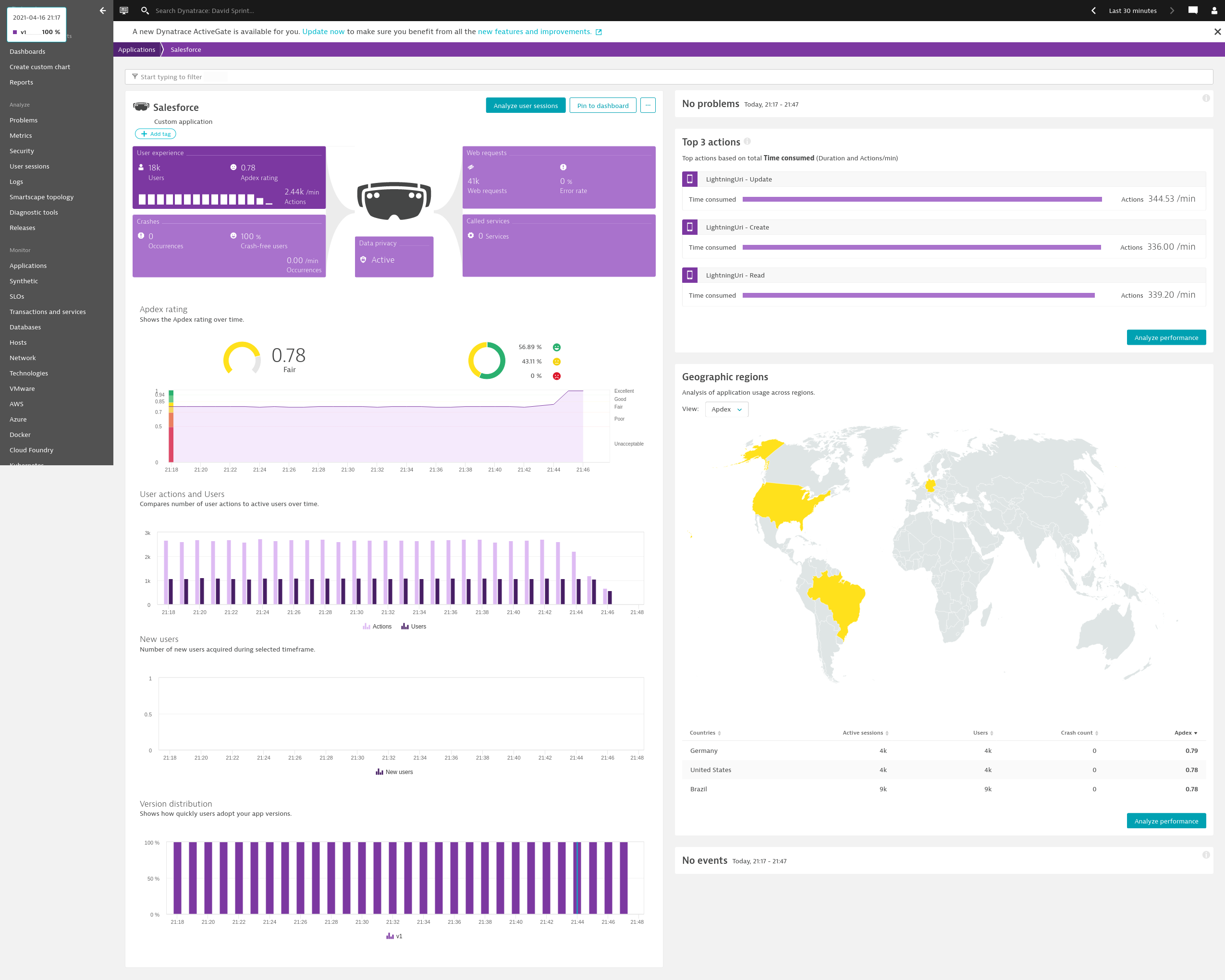Click Analyze user sessions button
The image size is (1225, 980).
pyautogui.click(x=526, y=105)
